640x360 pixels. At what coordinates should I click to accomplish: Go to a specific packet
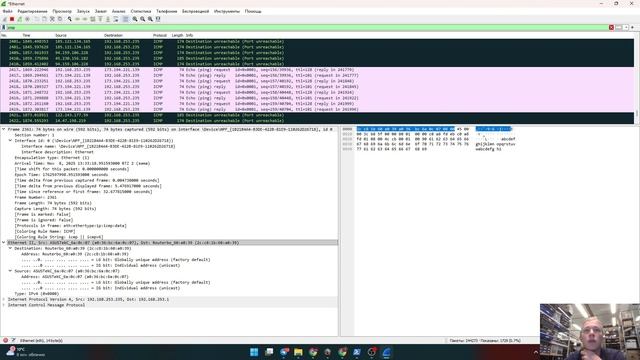point(93,19)
